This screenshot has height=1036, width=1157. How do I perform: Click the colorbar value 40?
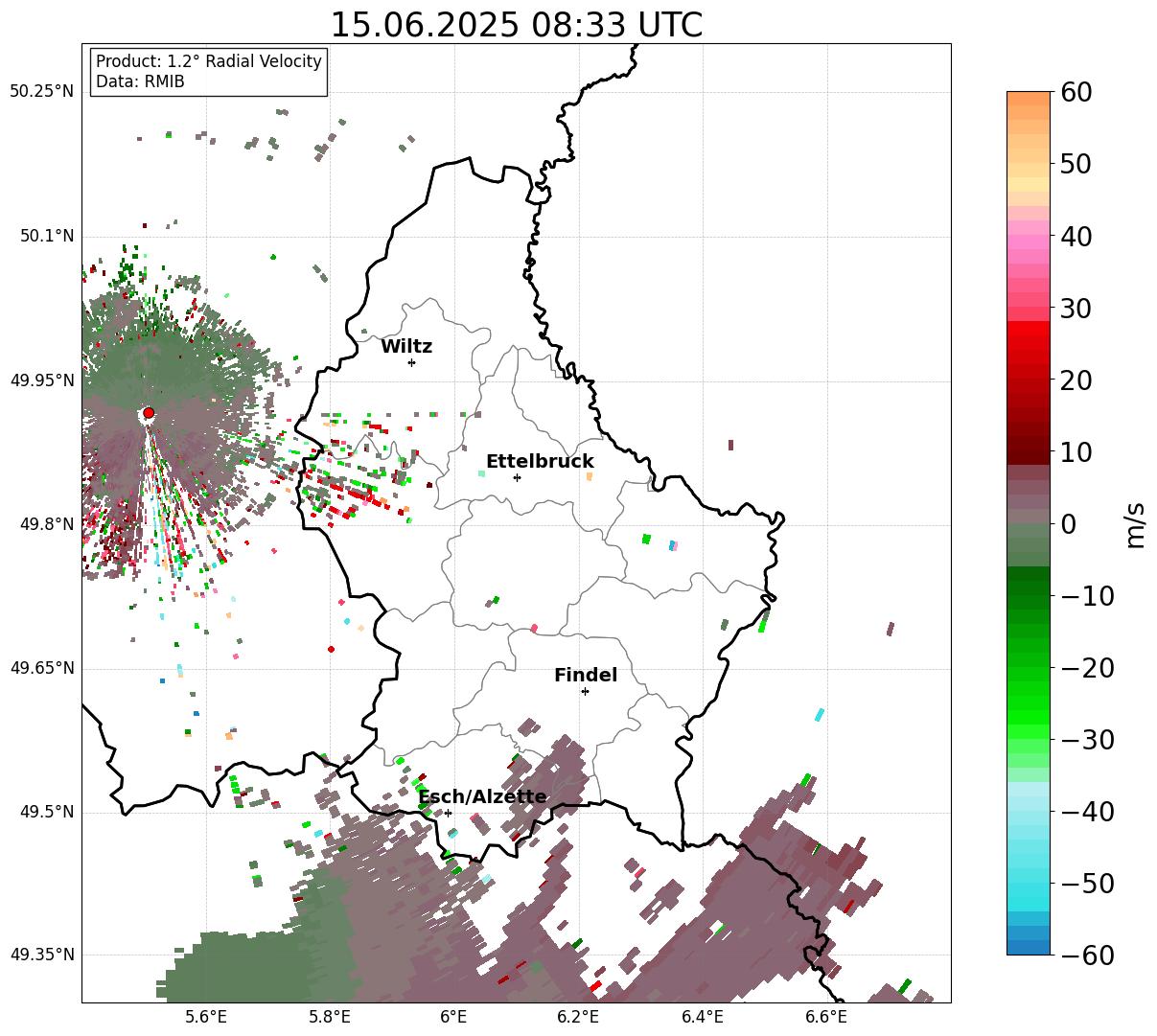point(1076,236)
